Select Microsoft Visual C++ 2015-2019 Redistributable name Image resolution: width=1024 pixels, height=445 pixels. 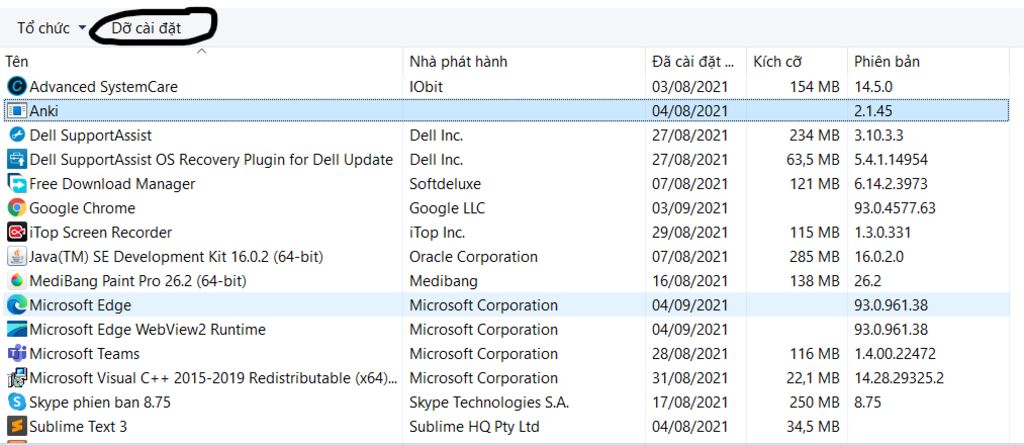213,378
